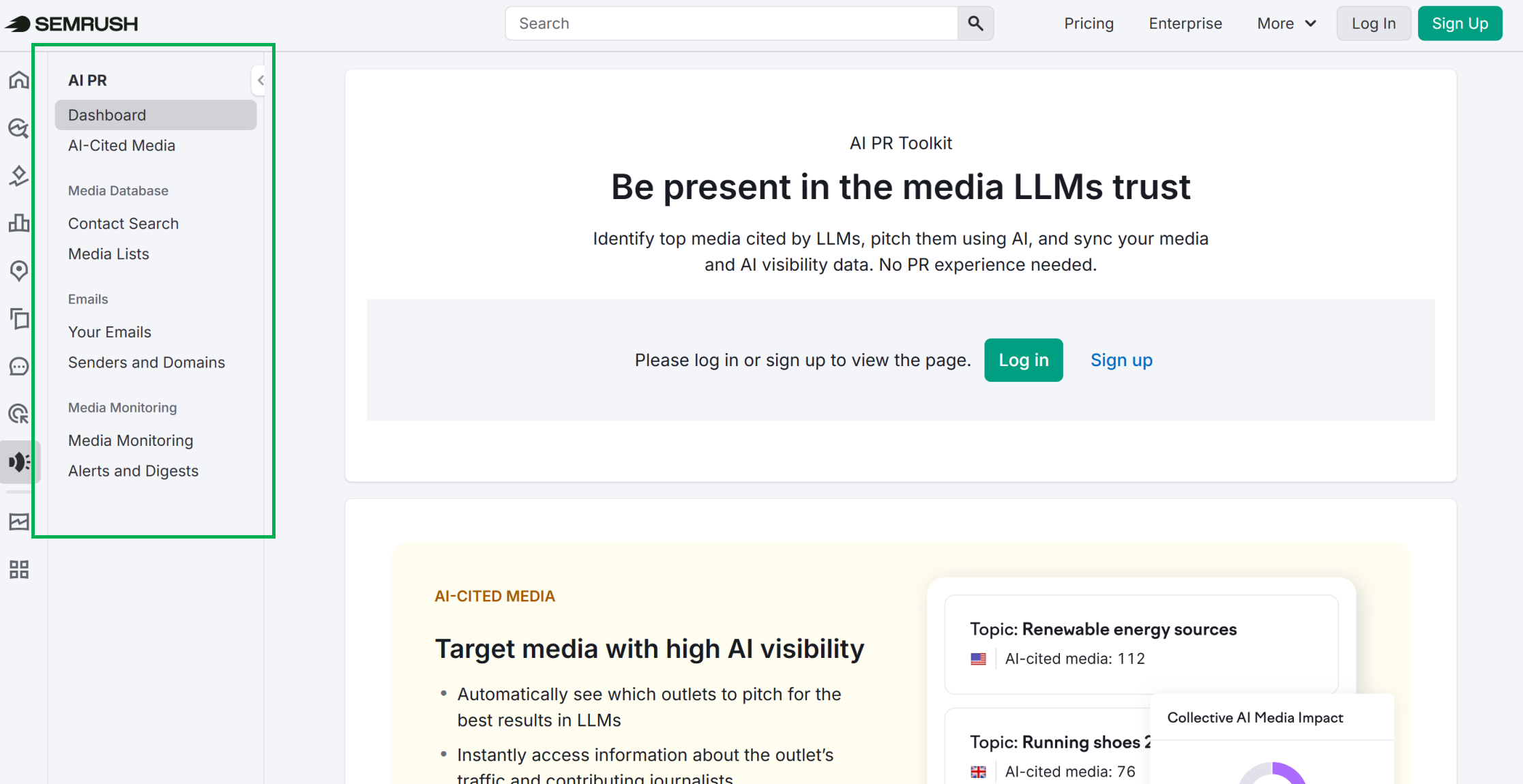Screen dimensions: 1523x784
Task: Open Pricing in the top navigation
Action: point(1089,24)
